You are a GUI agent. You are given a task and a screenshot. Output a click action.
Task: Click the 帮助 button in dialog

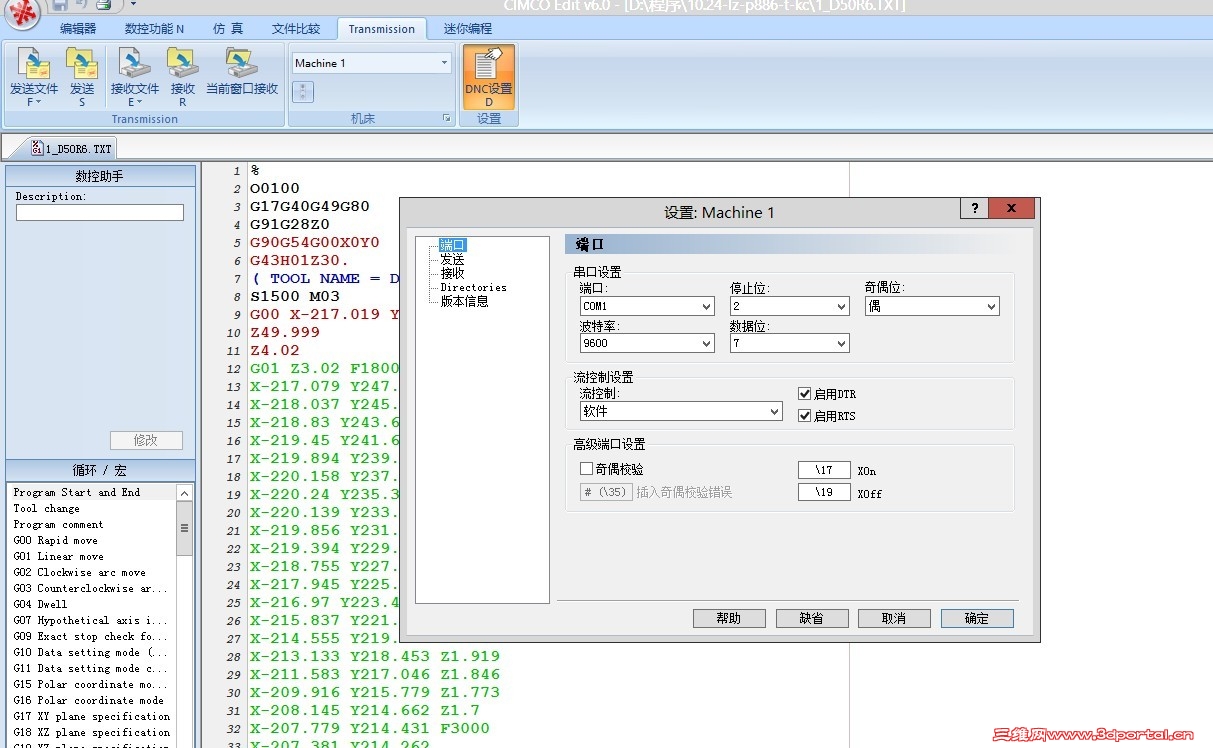(729, 618)
